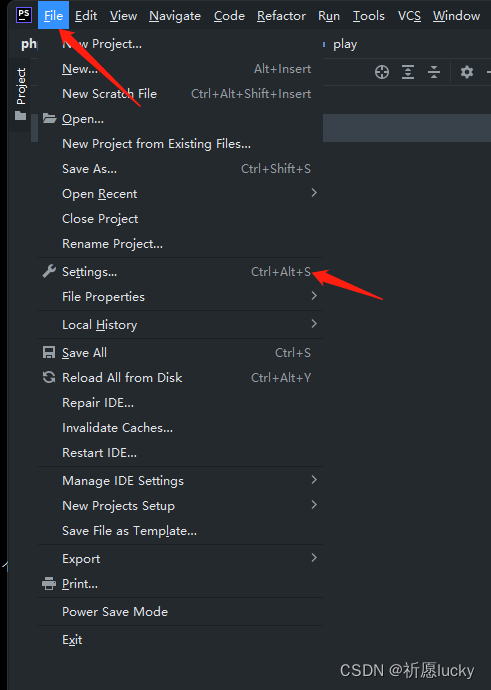Screen dimensions: 491x690
Task: Click the printer icon beside Print...
Action: pyautogui.click(x=49, y=584)
